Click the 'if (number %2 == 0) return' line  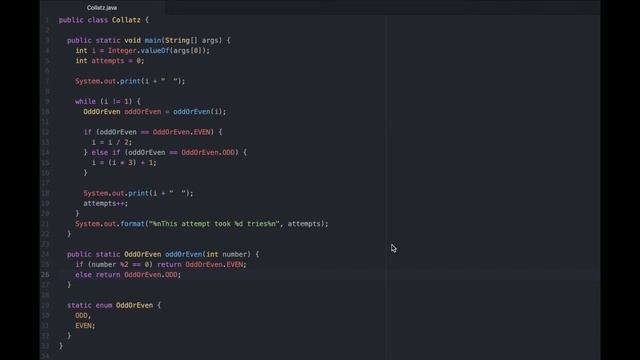point(161,264)
